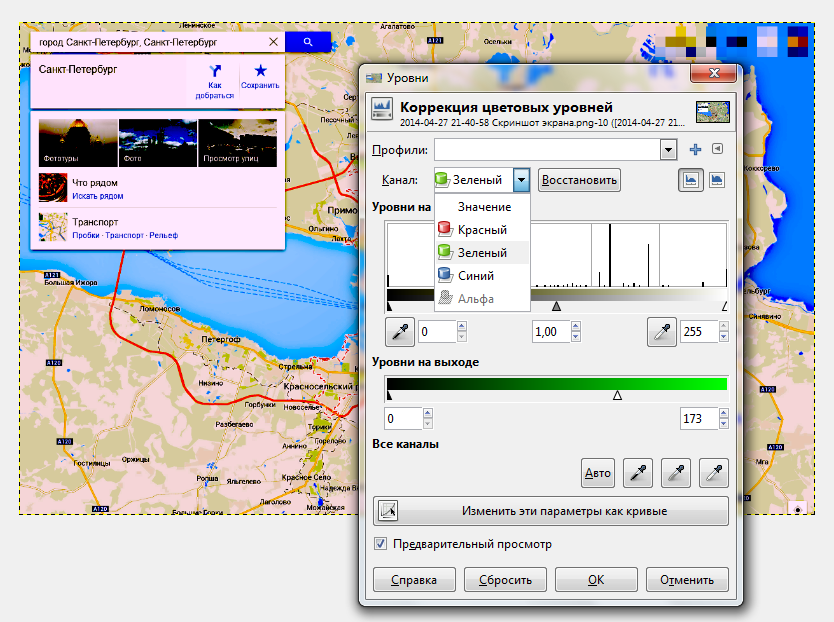This screenshot has width=834, height=622.
Task: Click 'Изменить эти параметры как кривые'
Action: 551,511
